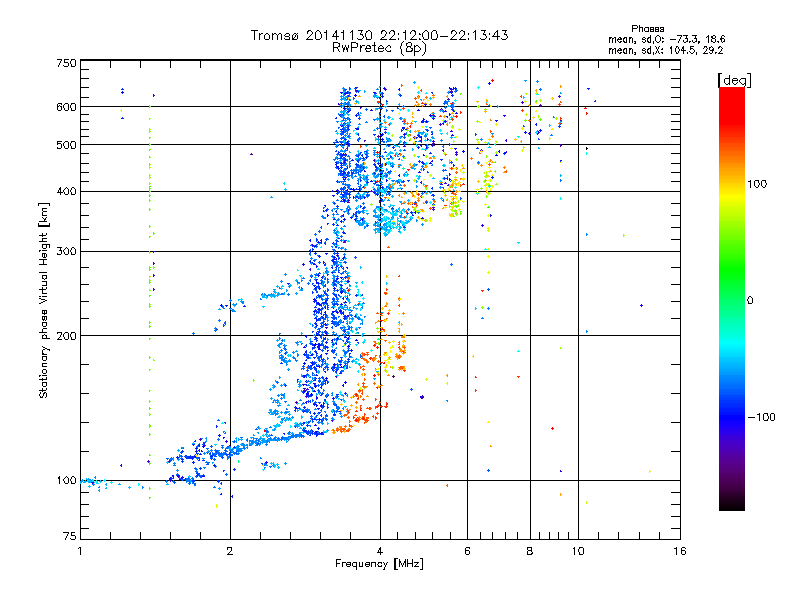Screen dimensions: 800x600
Task: Click the x-axis label 'Frequency [MHz]'
Action: coord(379,564)
